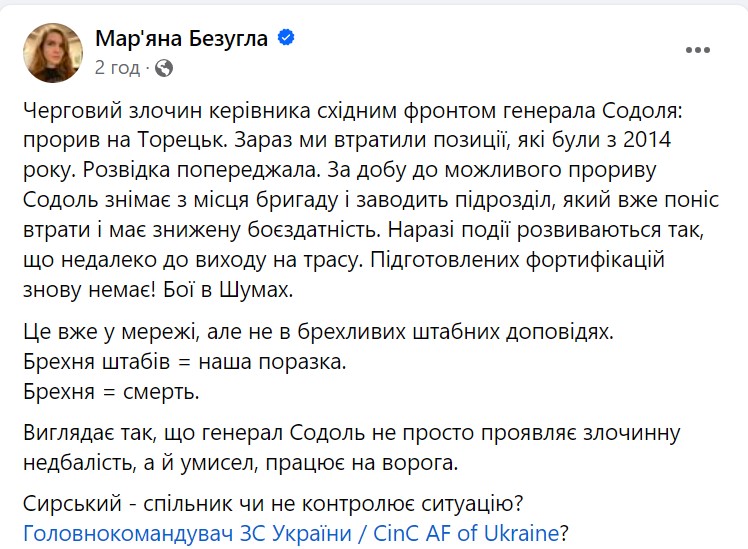The image size is (748, 549).
Task: Click the line "Брехня = смерть."
Action: (110, 389)
